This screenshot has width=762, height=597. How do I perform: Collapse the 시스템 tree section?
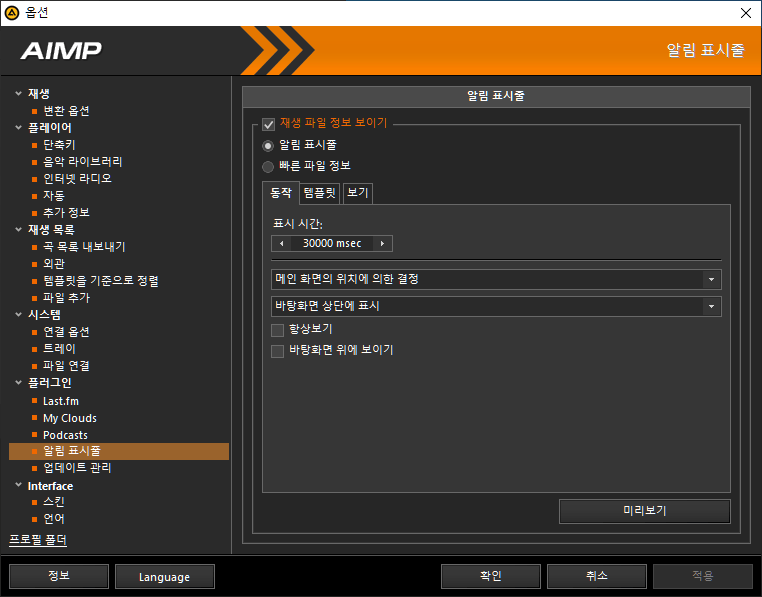pyautogui.click(x=18, y=315)
